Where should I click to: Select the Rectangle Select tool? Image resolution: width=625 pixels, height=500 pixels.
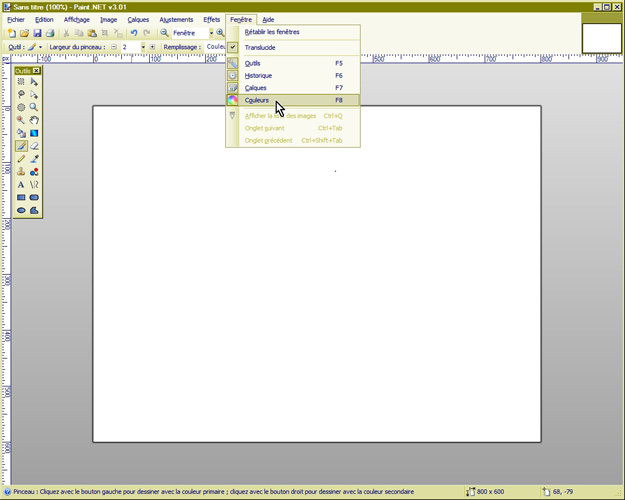(x=21, y=81)
